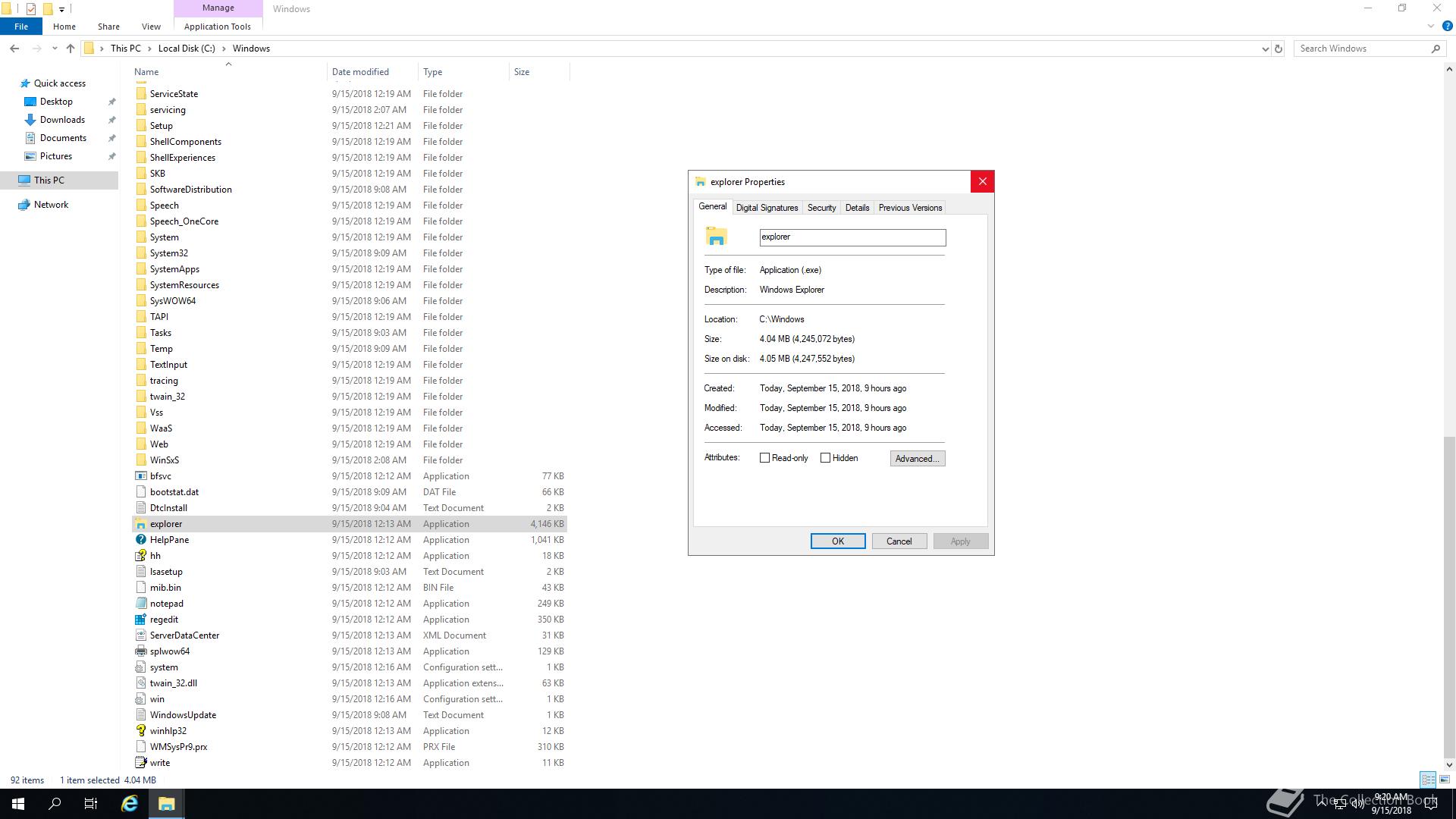The image size is (1456, 819).
Task: Open the Help question mark icon
Action: tap(1447, 26)
